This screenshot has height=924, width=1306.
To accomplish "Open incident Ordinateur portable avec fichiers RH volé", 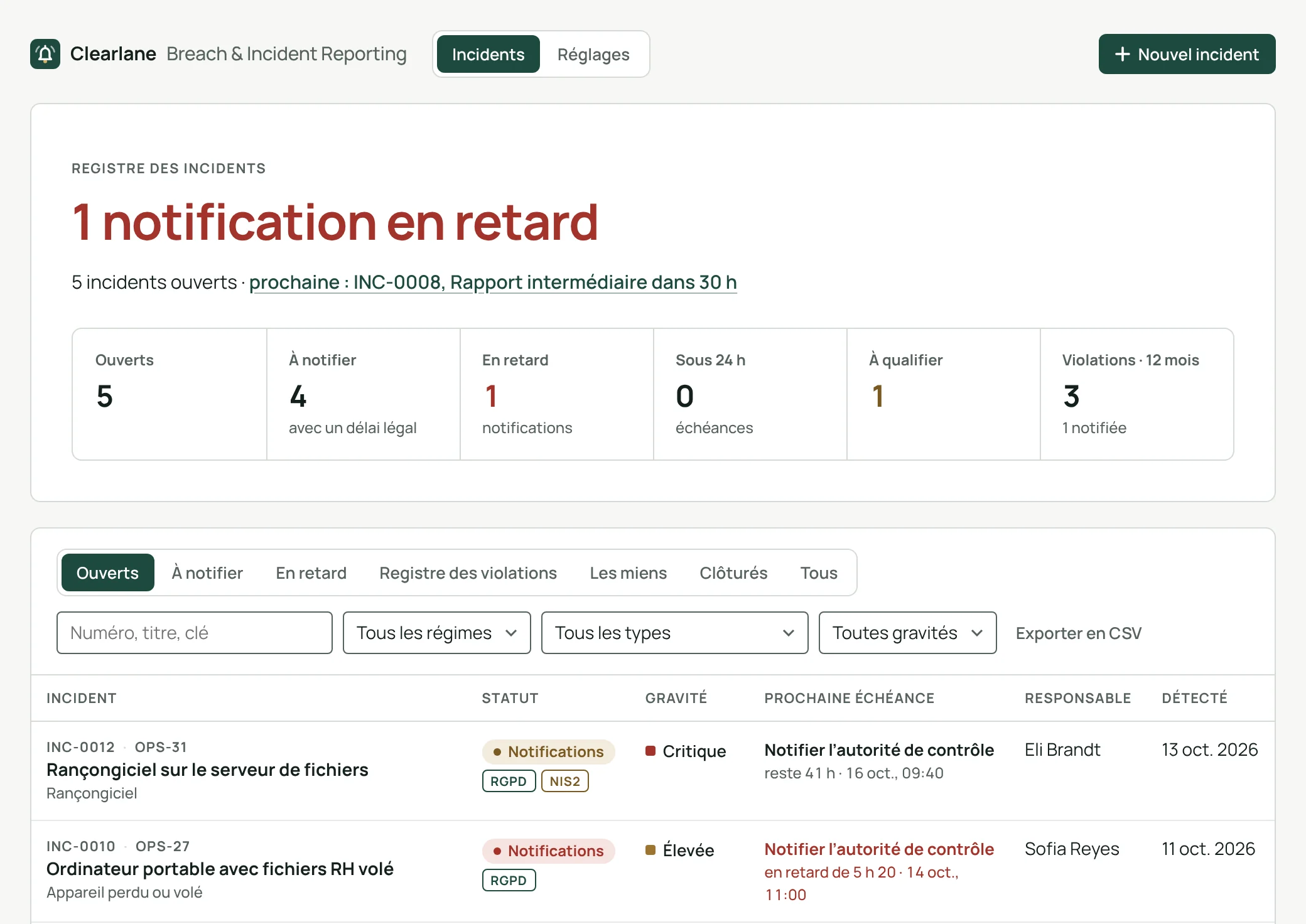I will tap(220, 869).
